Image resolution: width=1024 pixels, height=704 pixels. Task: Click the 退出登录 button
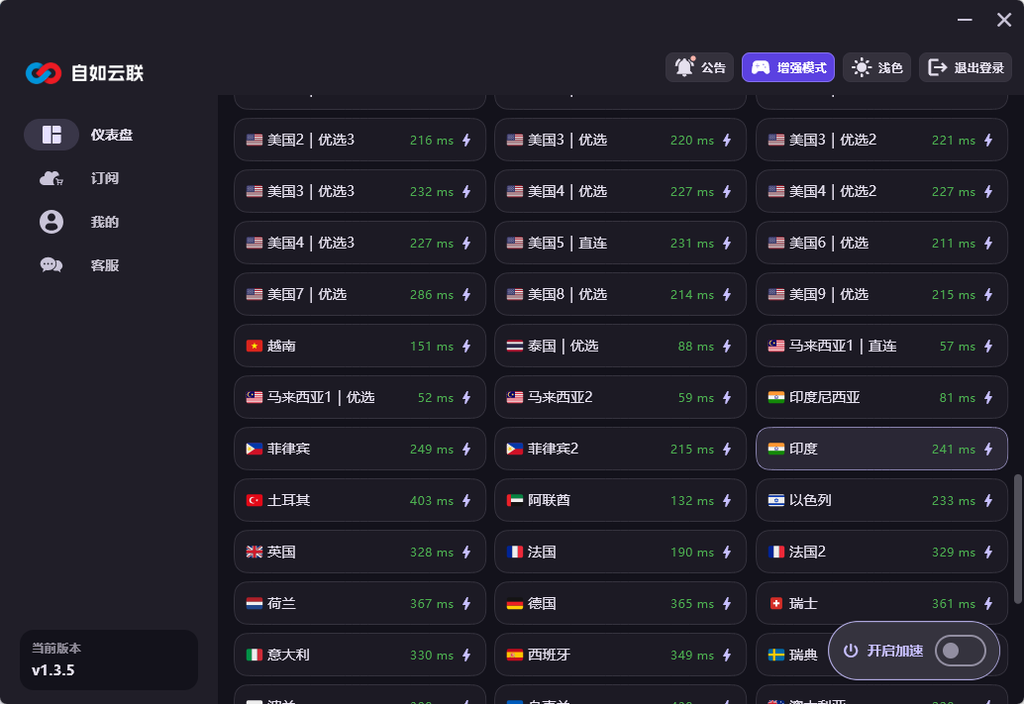[x=965, y=67]
